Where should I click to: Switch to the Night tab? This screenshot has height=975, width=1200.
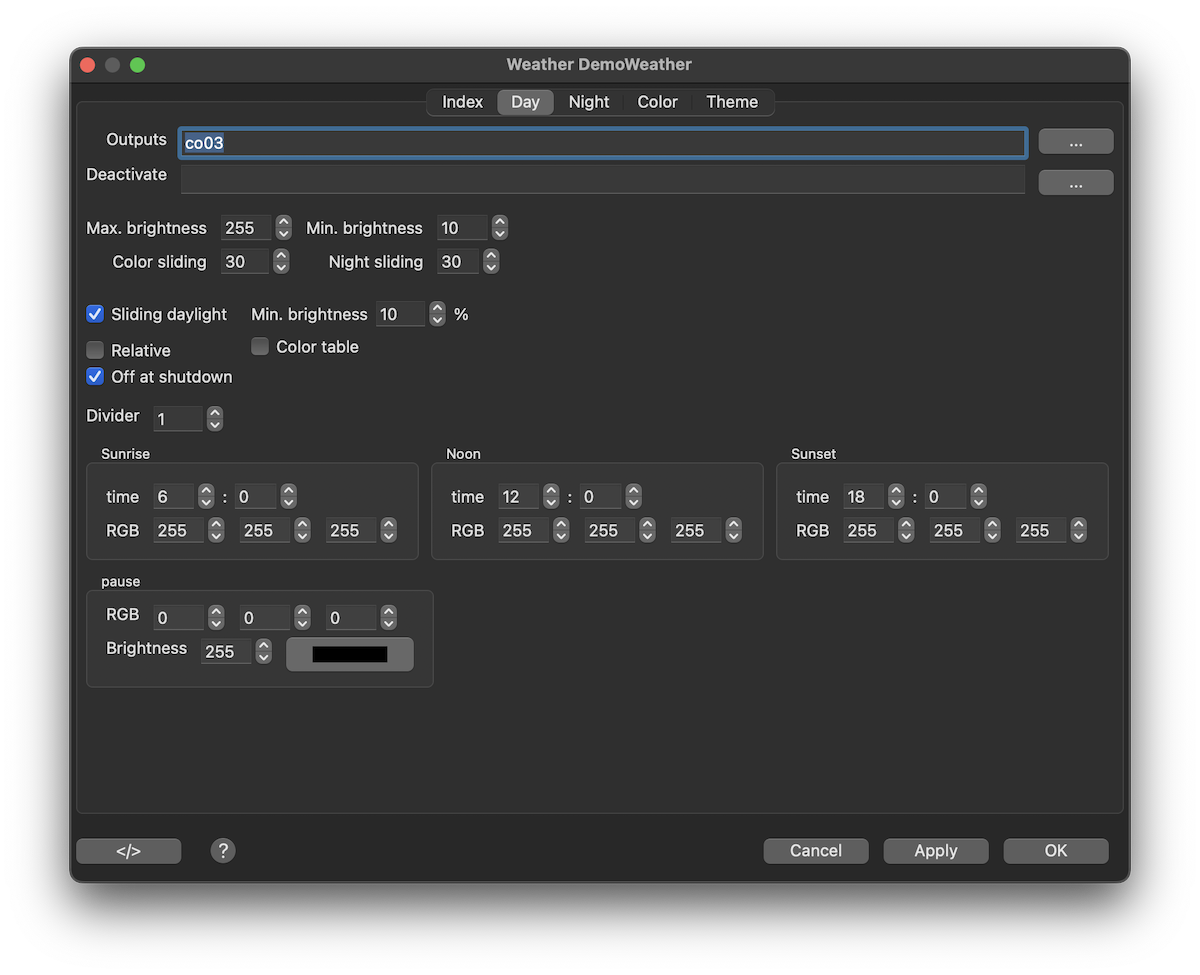pyautogui.click(x=589, y=102)
